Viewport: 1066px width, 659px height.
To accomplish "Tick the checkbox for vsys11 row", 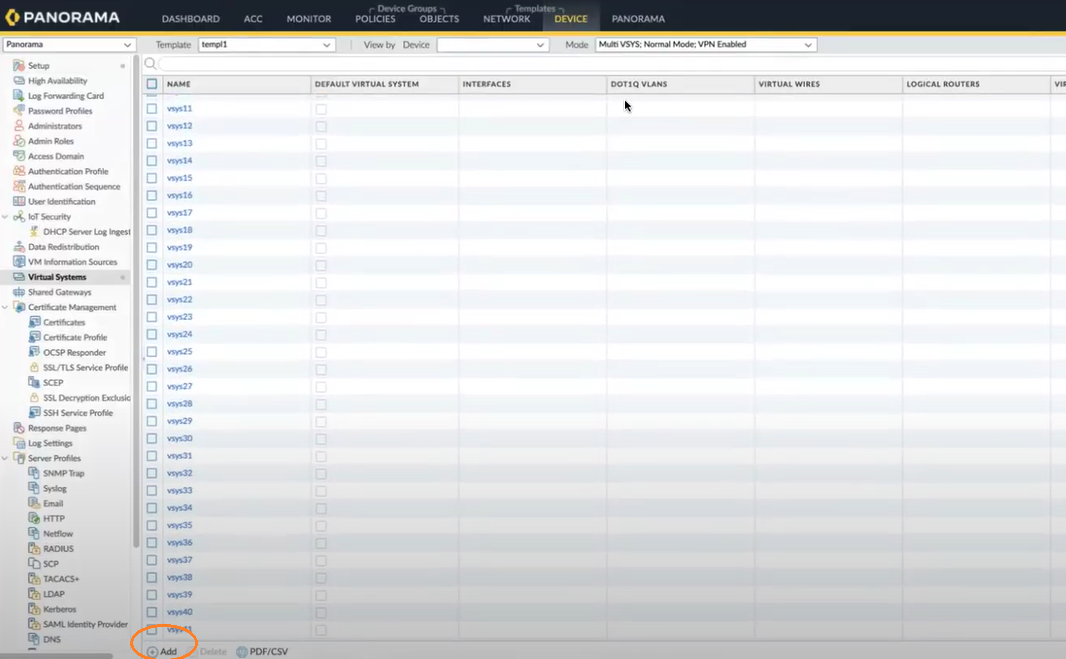I will [152, 109].
